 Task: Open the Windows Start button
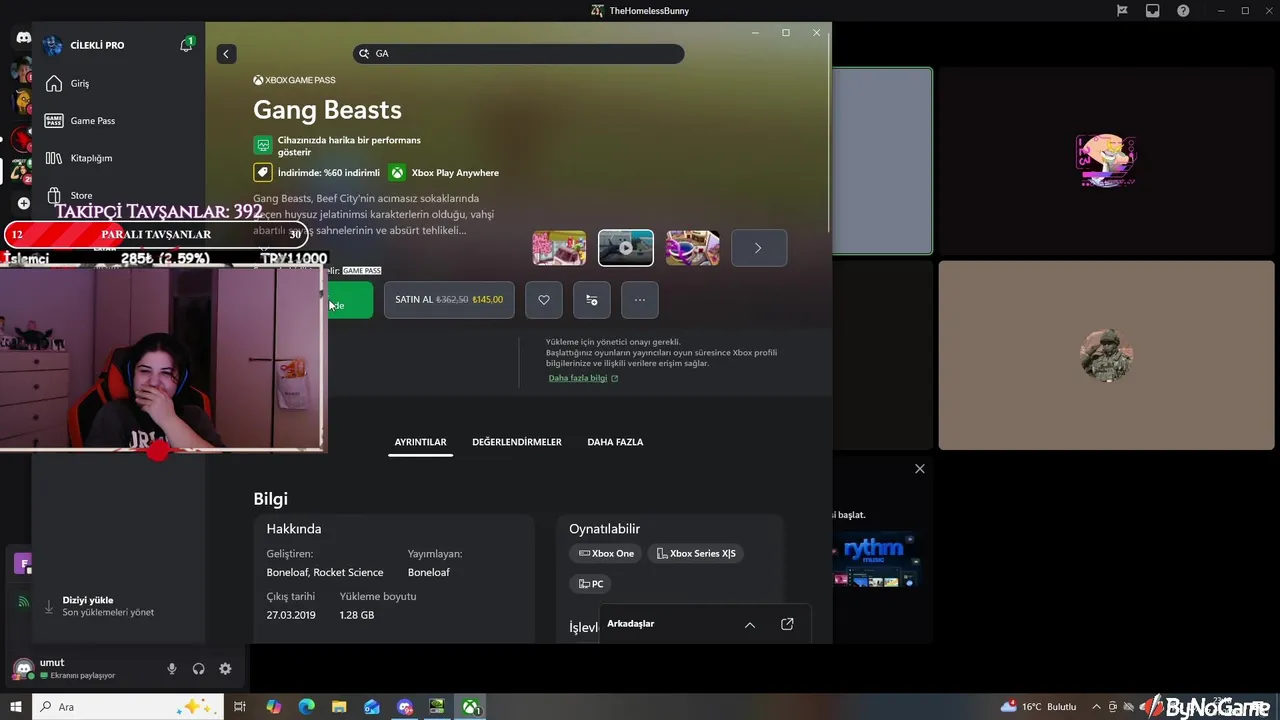15,707
